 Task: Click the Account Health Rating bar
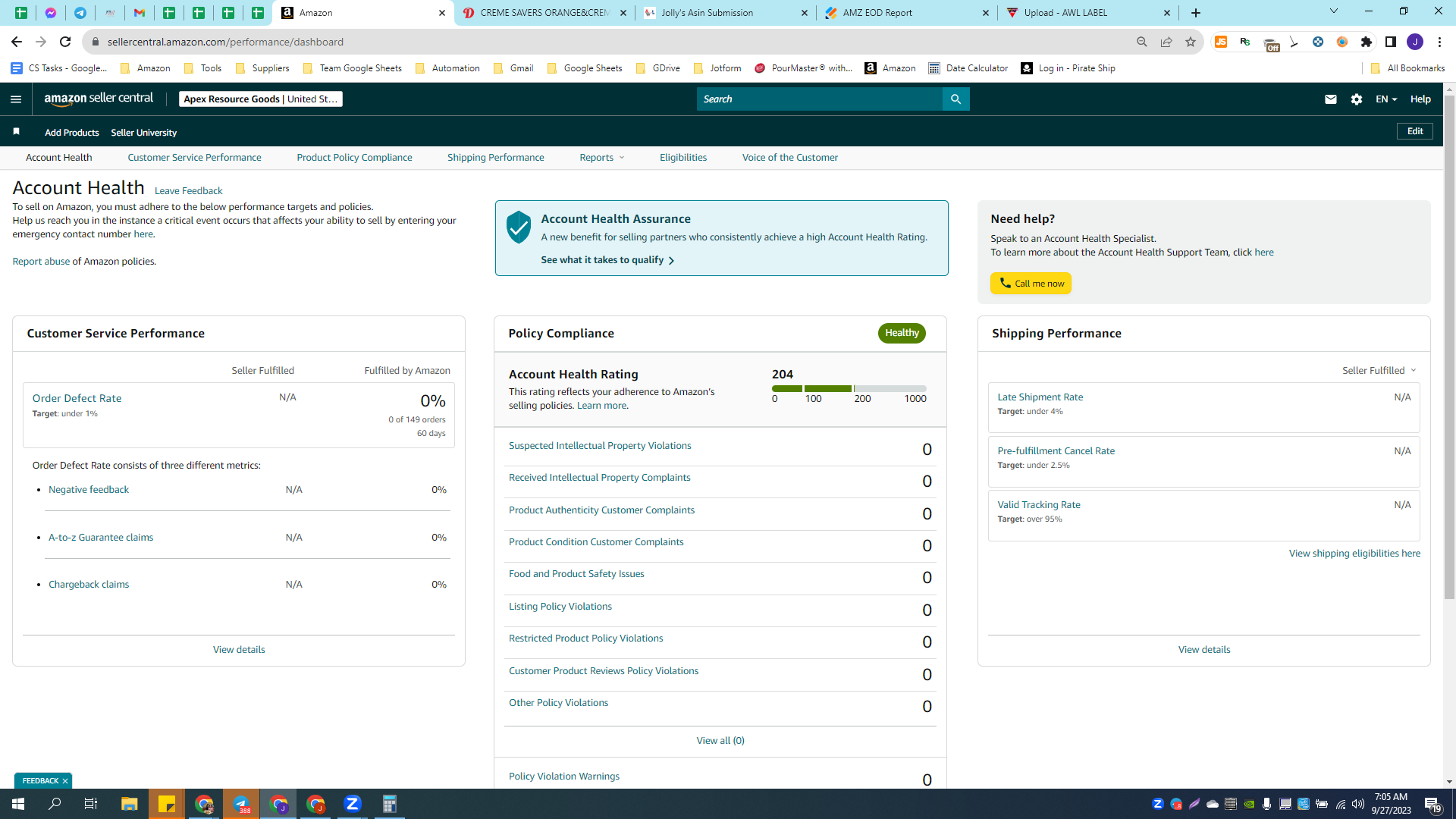(x=849, y=388)
